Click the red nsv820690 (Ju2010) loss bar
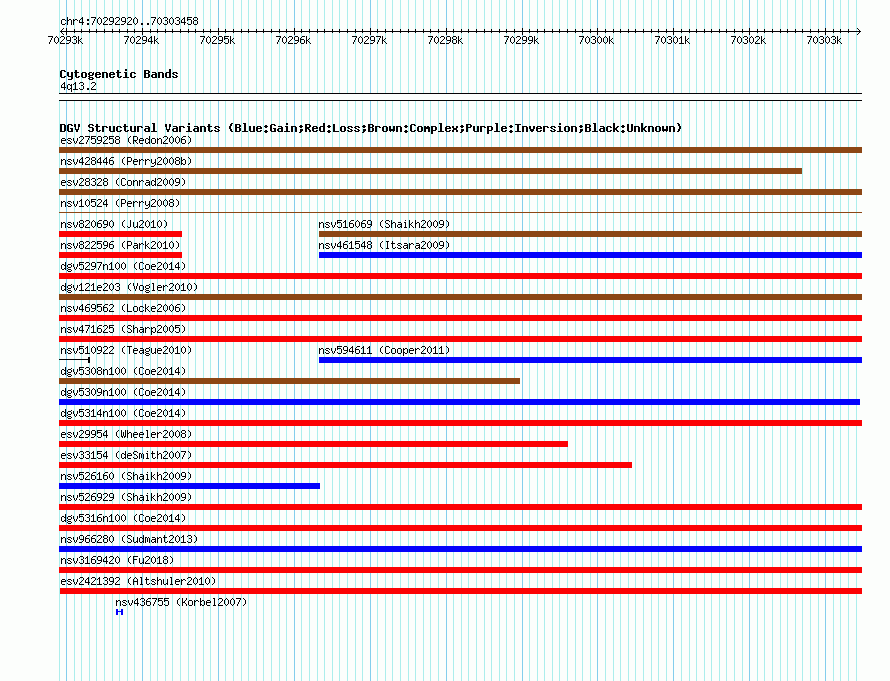Viewport: 890px width, 681px height. (120, 234)
